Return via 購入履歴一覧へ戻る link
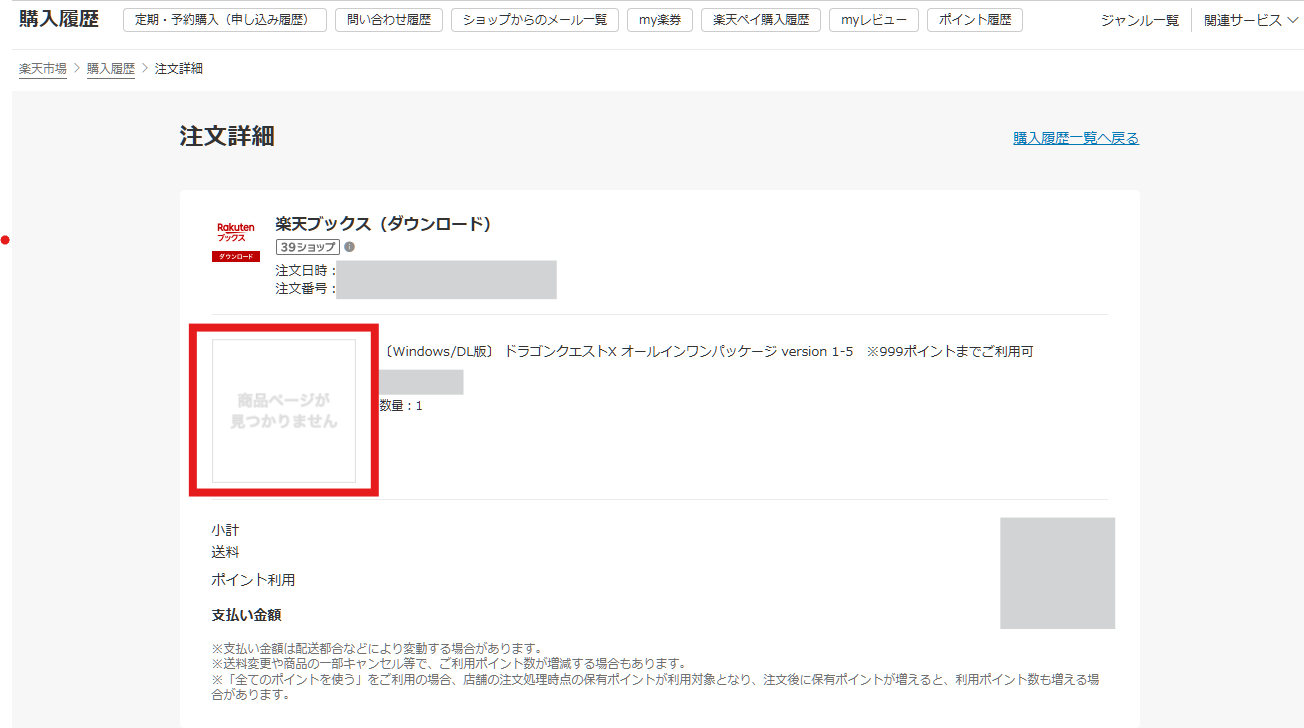 (x=1076, y=138)
